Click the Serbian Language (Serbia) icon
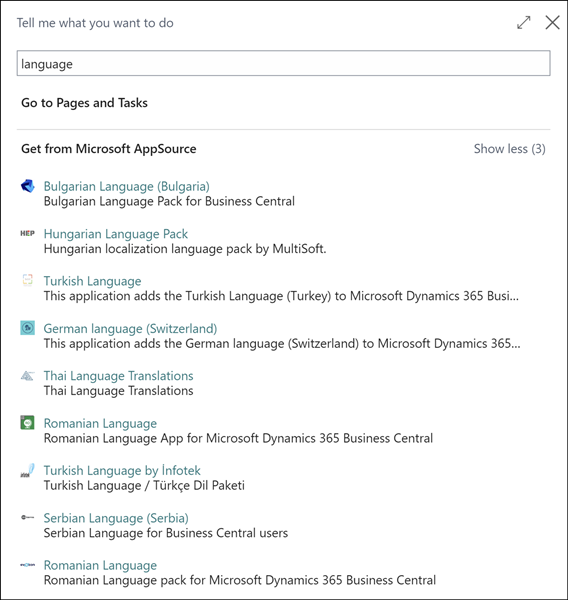The width and height of the screenshot is (568, 600). pyautogui.click(x=28, y=517)
